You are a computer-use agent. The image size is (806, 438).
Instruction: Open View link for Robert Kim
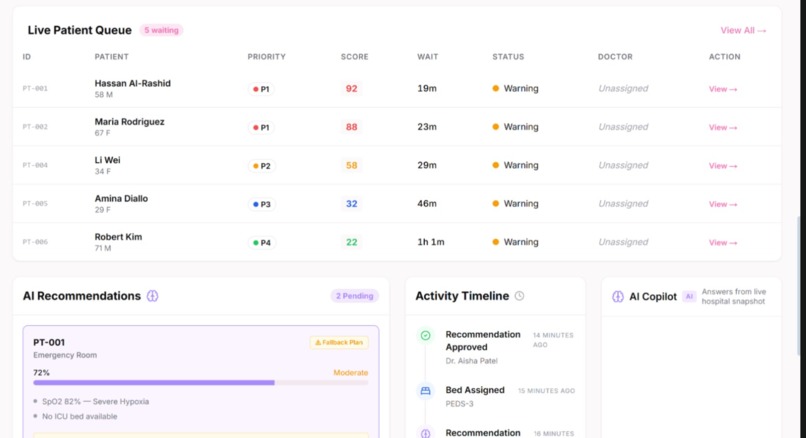[x=723, y=243]
